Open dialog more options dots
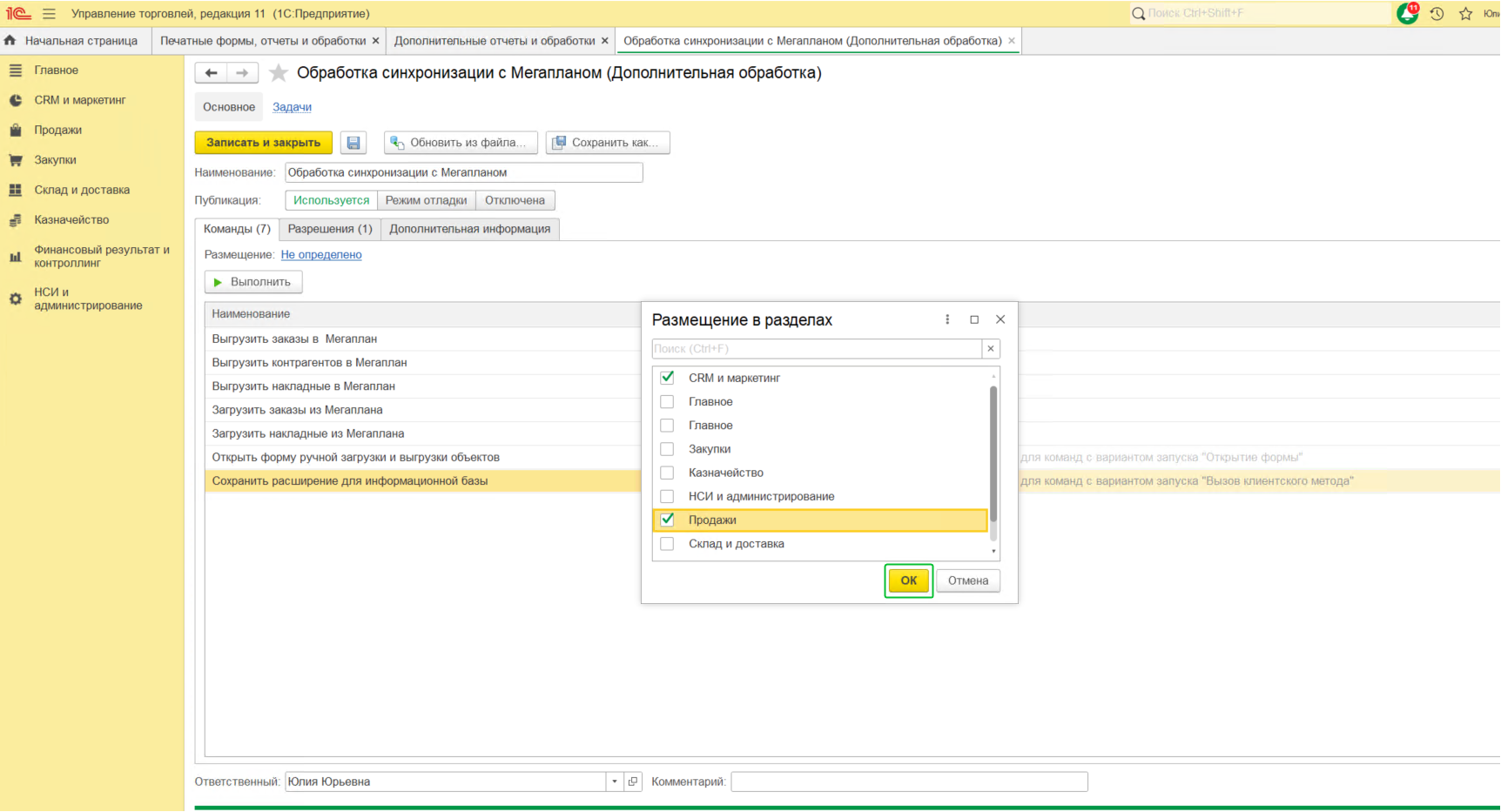Viewport: 1501px width, 812px height. click(947, 319)
